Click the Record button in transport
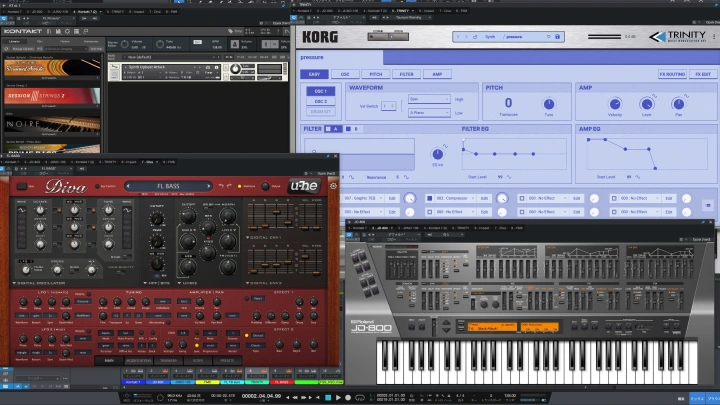Screen dimensions: 720x405 point(348,398)
